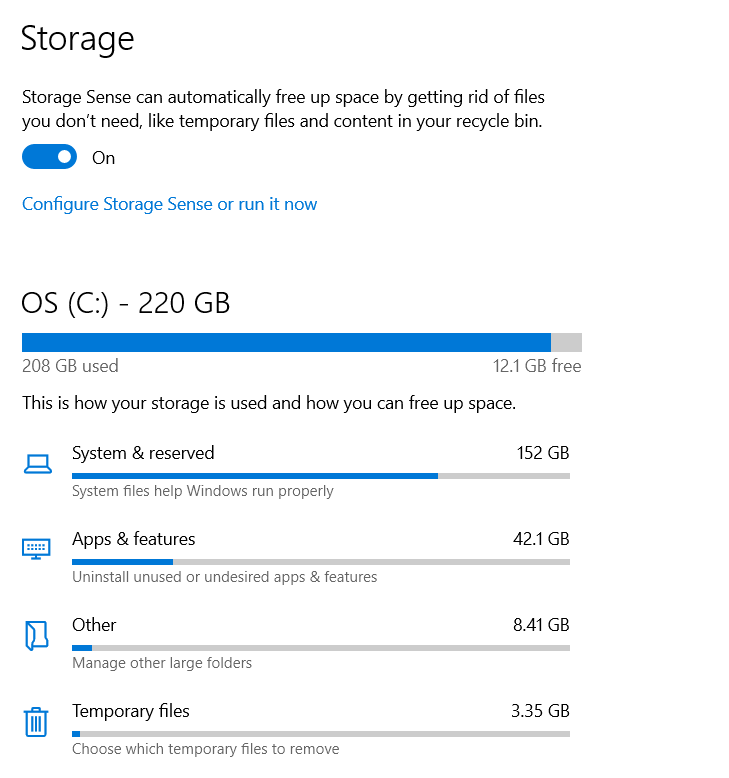729x778 pixels.
Task: Click the Apps & features usage bar
Action: click(x=320, y=562)
